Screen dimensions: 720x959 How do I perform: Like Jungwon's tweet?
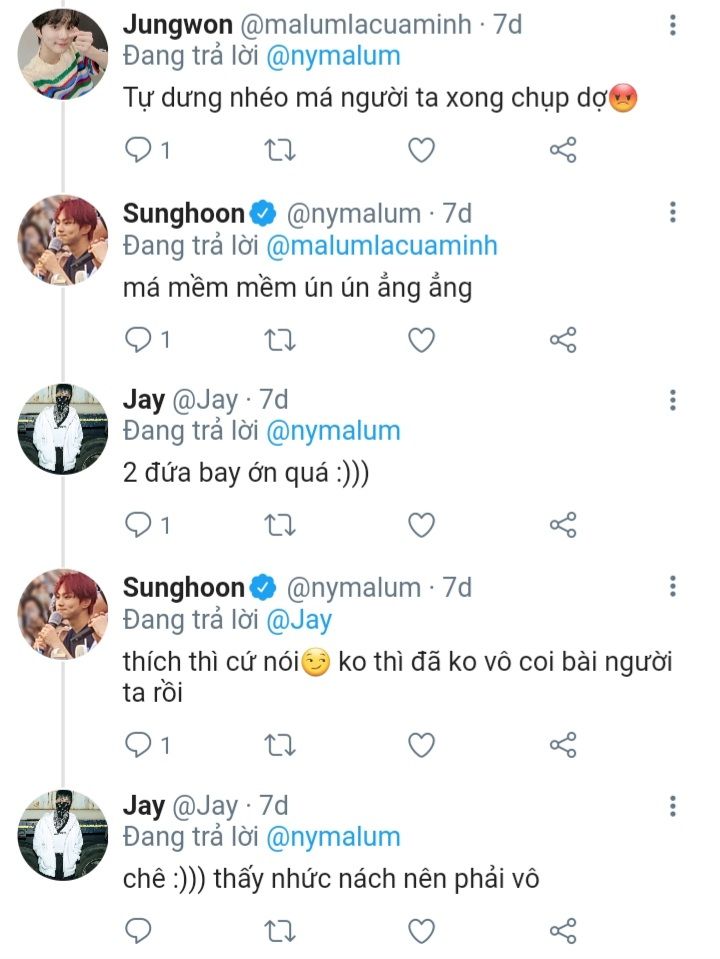pyautogui.click(x=422, y=151)
